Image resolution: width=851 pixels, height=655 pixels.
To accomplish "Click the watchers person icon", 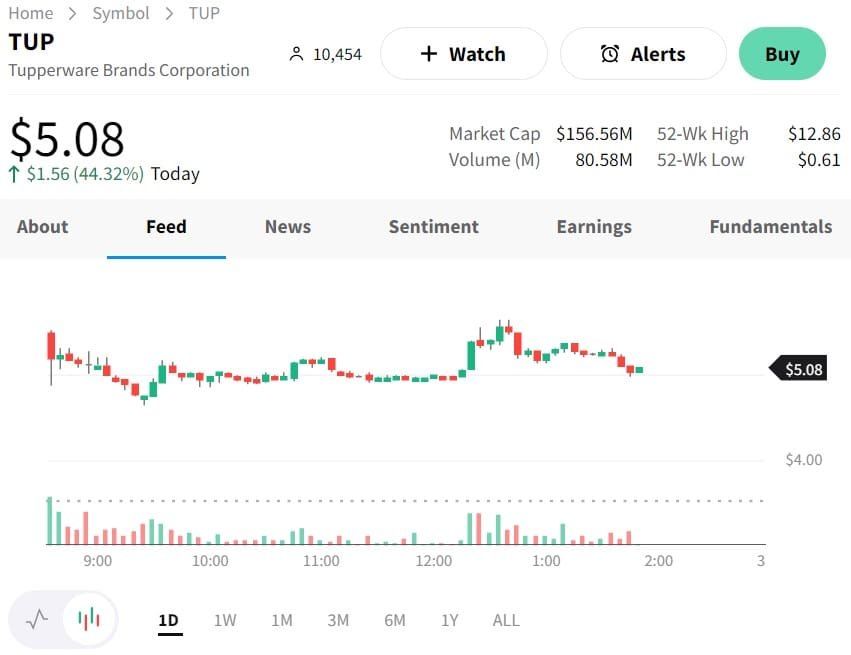I will (295, 54).
